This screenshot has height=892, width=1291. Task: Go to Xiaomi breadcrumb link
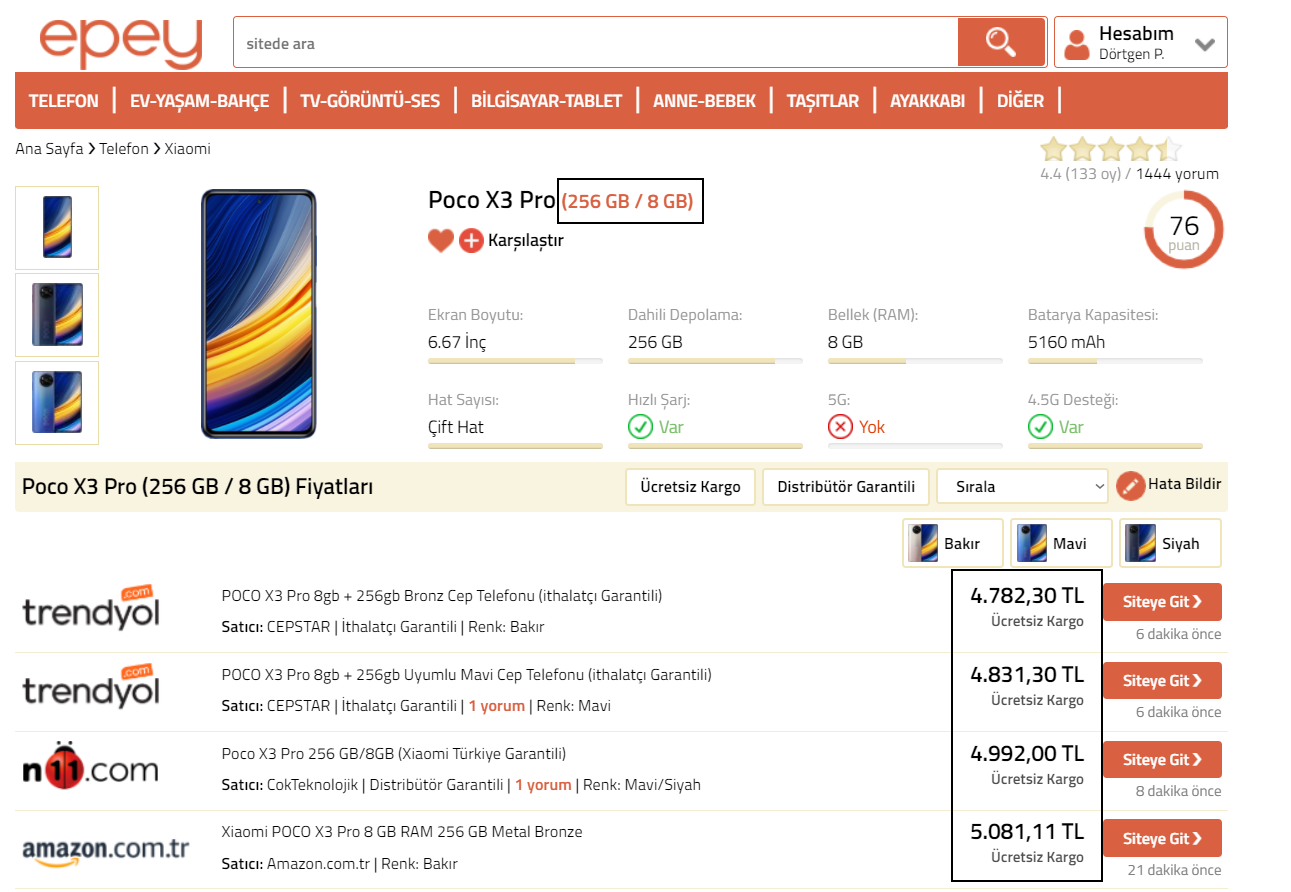pyautogui.click(x=188, y=149)
